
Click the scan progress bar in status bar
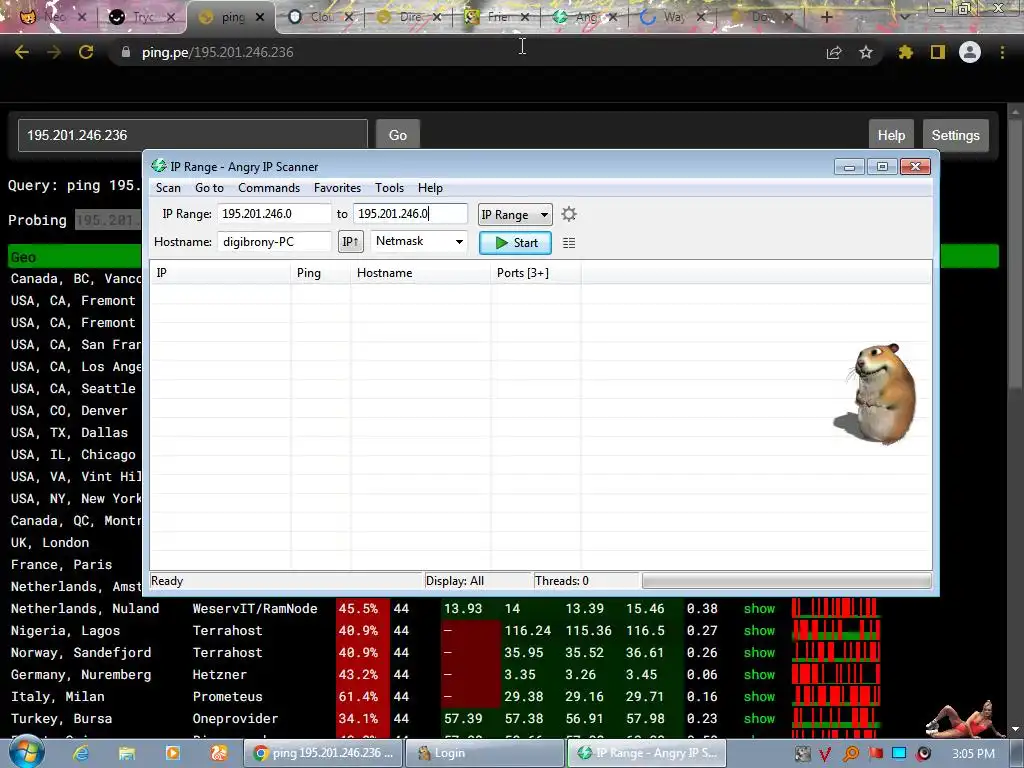pos(787,581)
